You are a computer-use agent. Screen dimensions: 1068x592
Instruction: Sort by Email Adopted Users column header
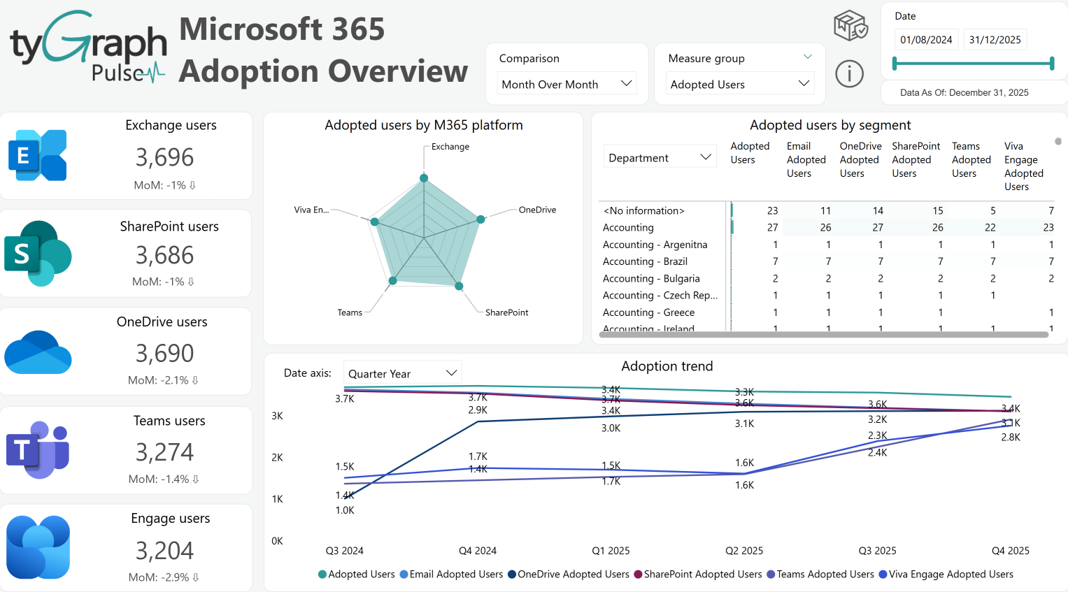tap(806, 159)
